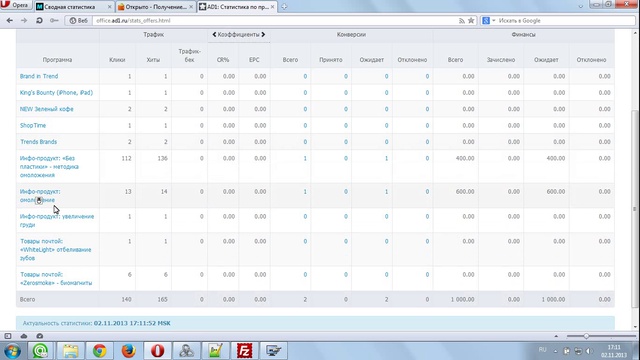Screen dimensions: 640x360
Task: Reload the current page
Action: [x=39, y=20]
